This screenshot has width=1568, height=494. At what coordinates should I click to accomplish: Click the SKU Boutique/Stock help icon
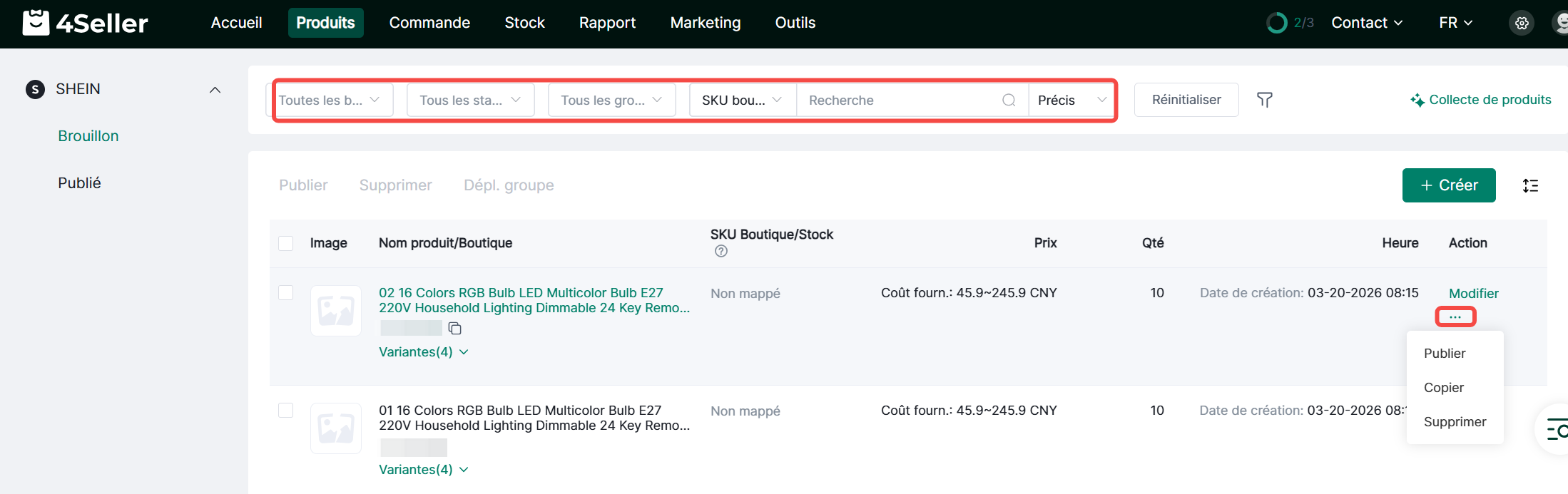721,251
